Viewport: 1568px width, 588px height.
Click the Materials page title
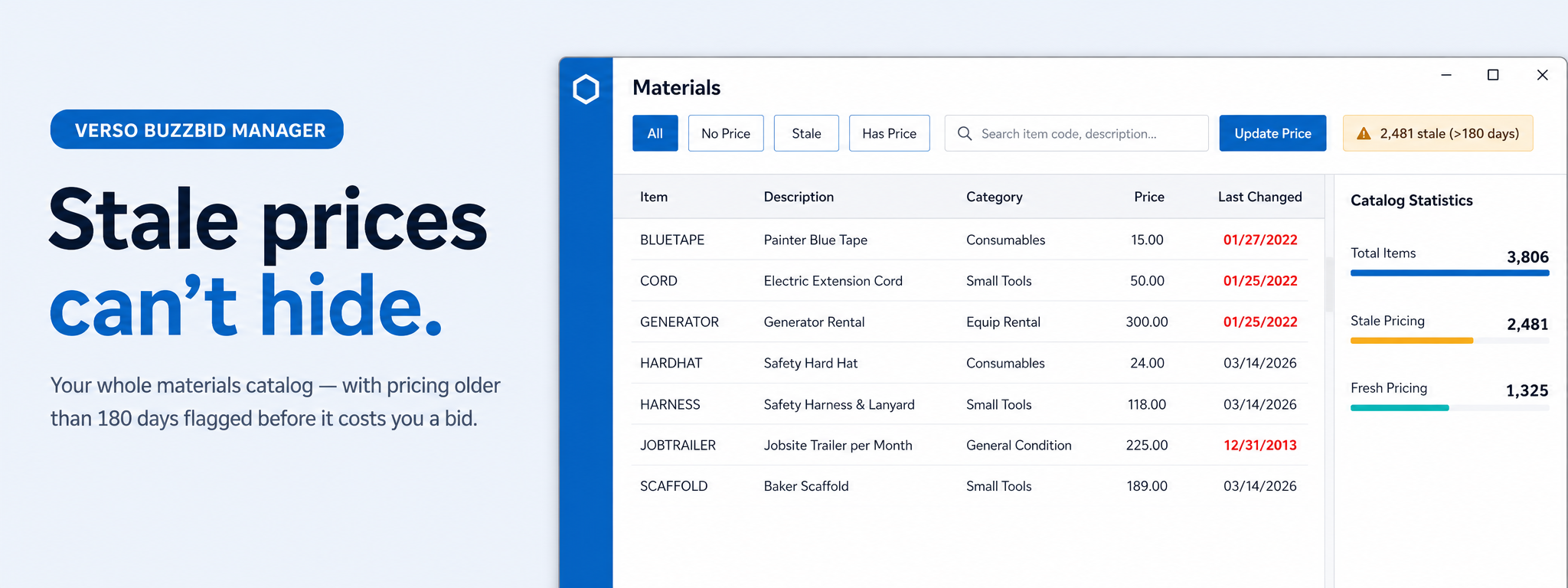point(676,88)
